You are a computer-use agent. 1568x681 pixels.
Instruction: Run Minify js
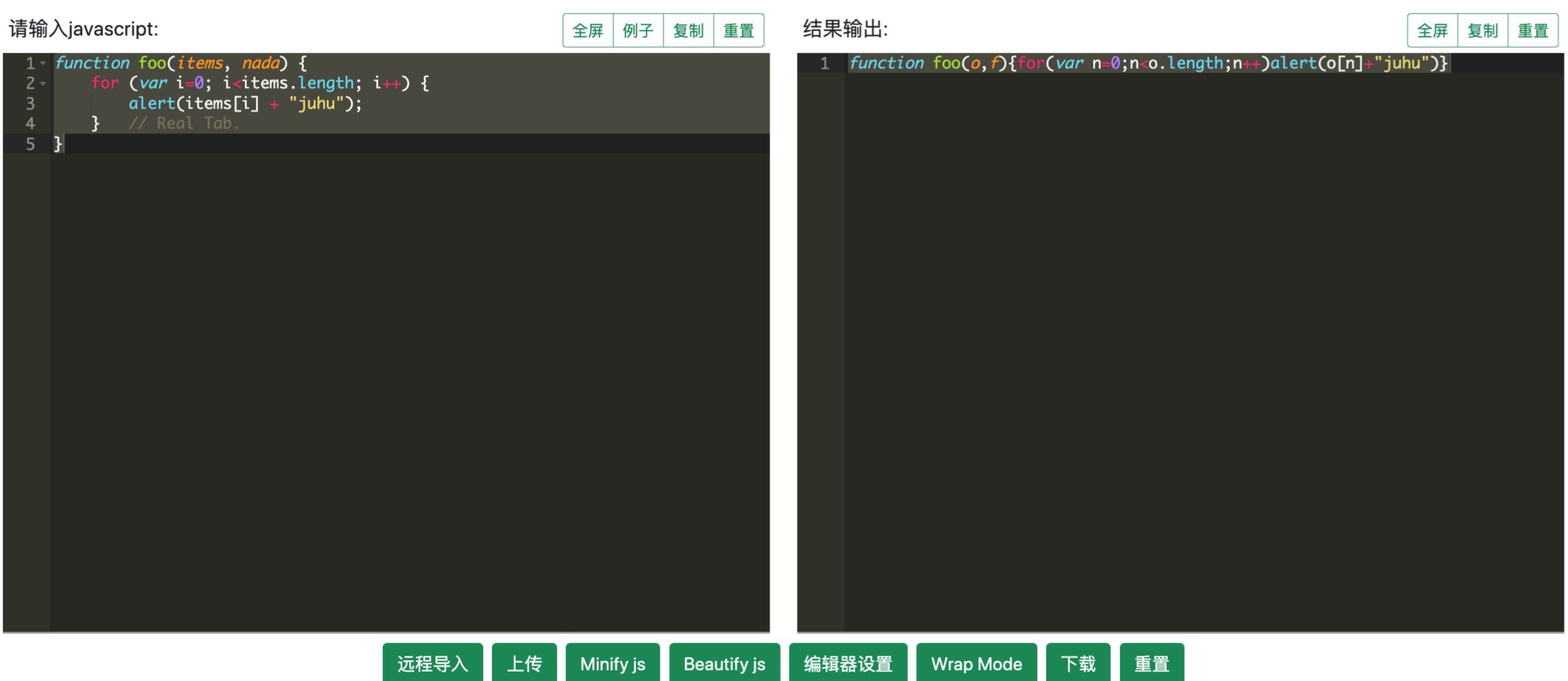(x=613, y=663)
